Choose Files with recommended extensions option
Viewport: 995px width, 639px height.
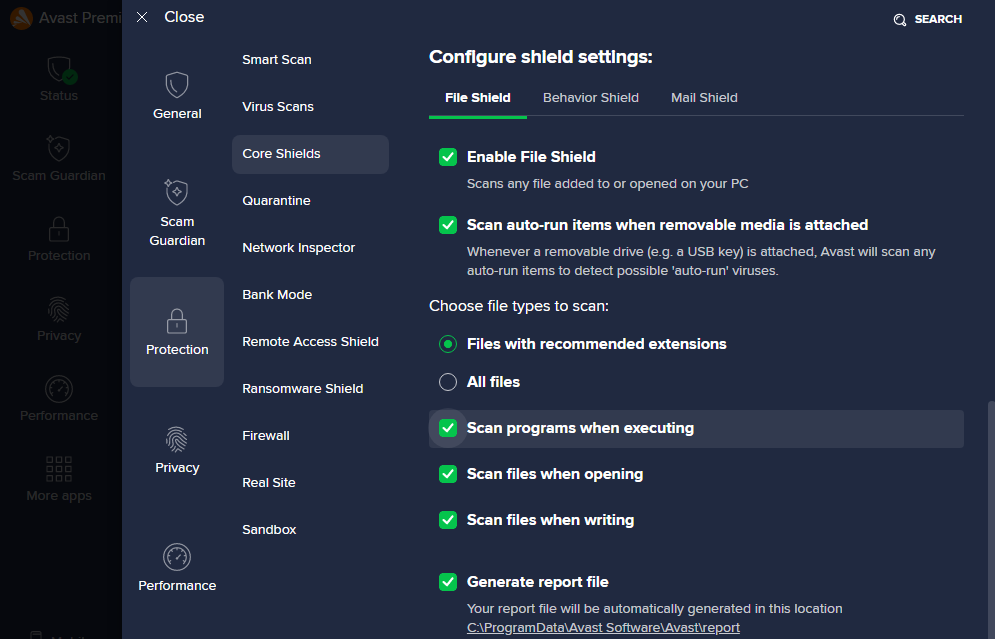[x=448, y=344]
